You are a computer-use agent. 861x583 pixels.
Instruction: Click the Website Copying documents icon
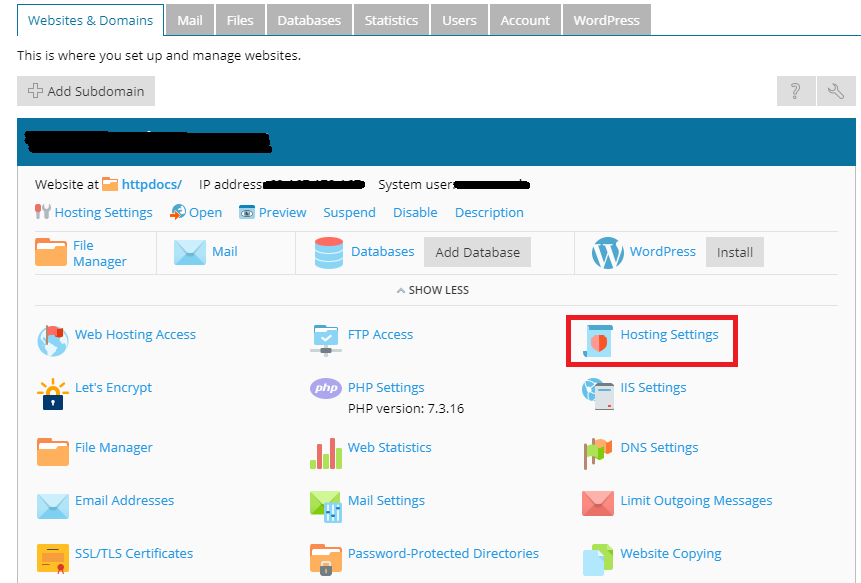598,559
